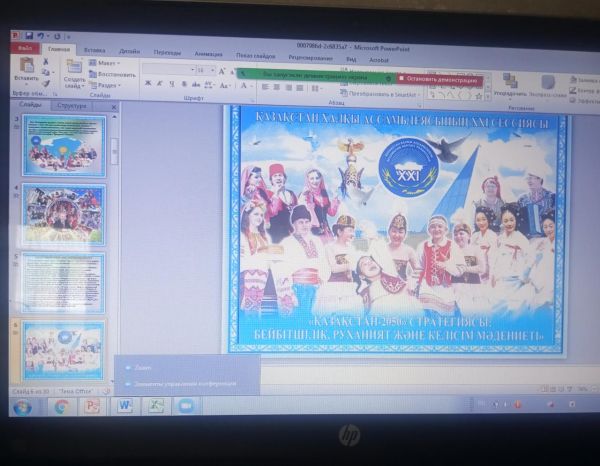Screen dimensions: 600x466
Task: Open Excel from the taskbar
Action: tap(155, 406)
